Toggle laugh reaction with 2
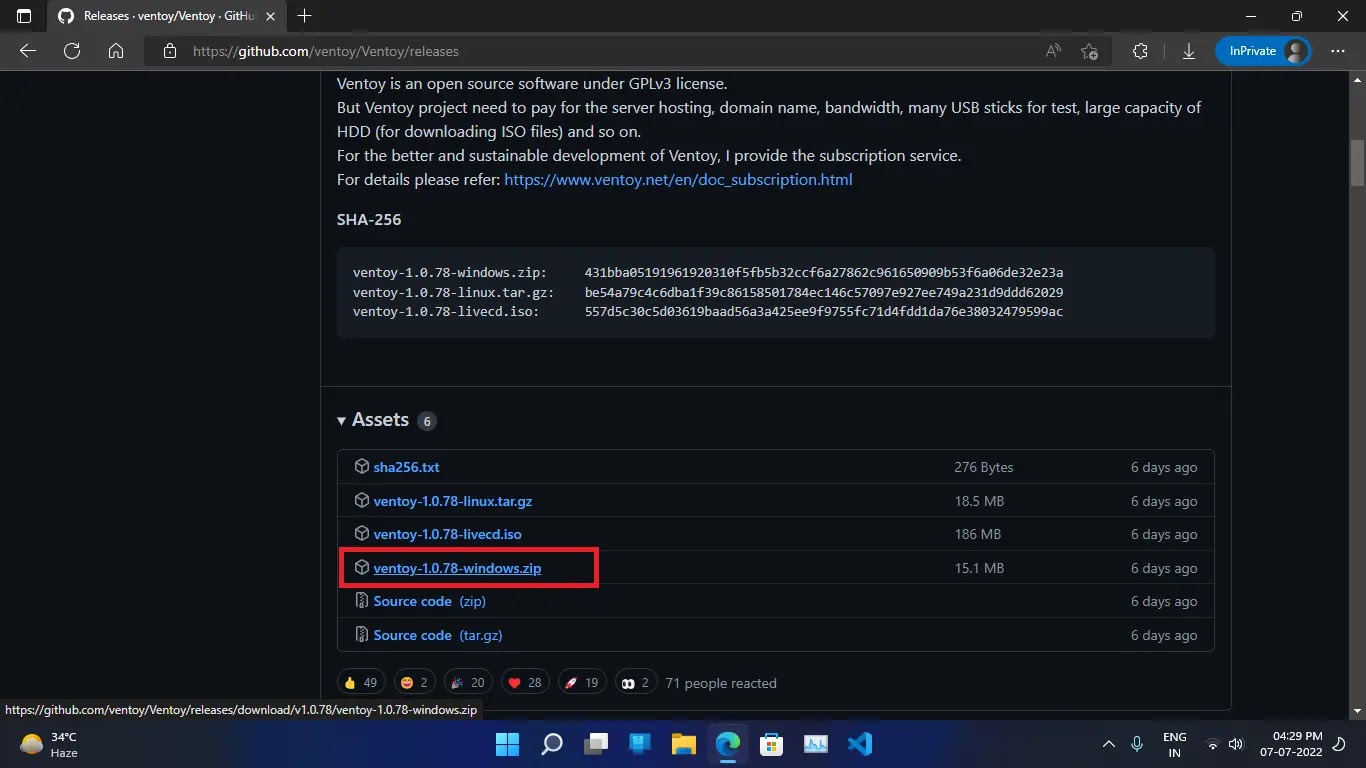1366x768 pixels. pyautogui.click(x=414, y=683)
